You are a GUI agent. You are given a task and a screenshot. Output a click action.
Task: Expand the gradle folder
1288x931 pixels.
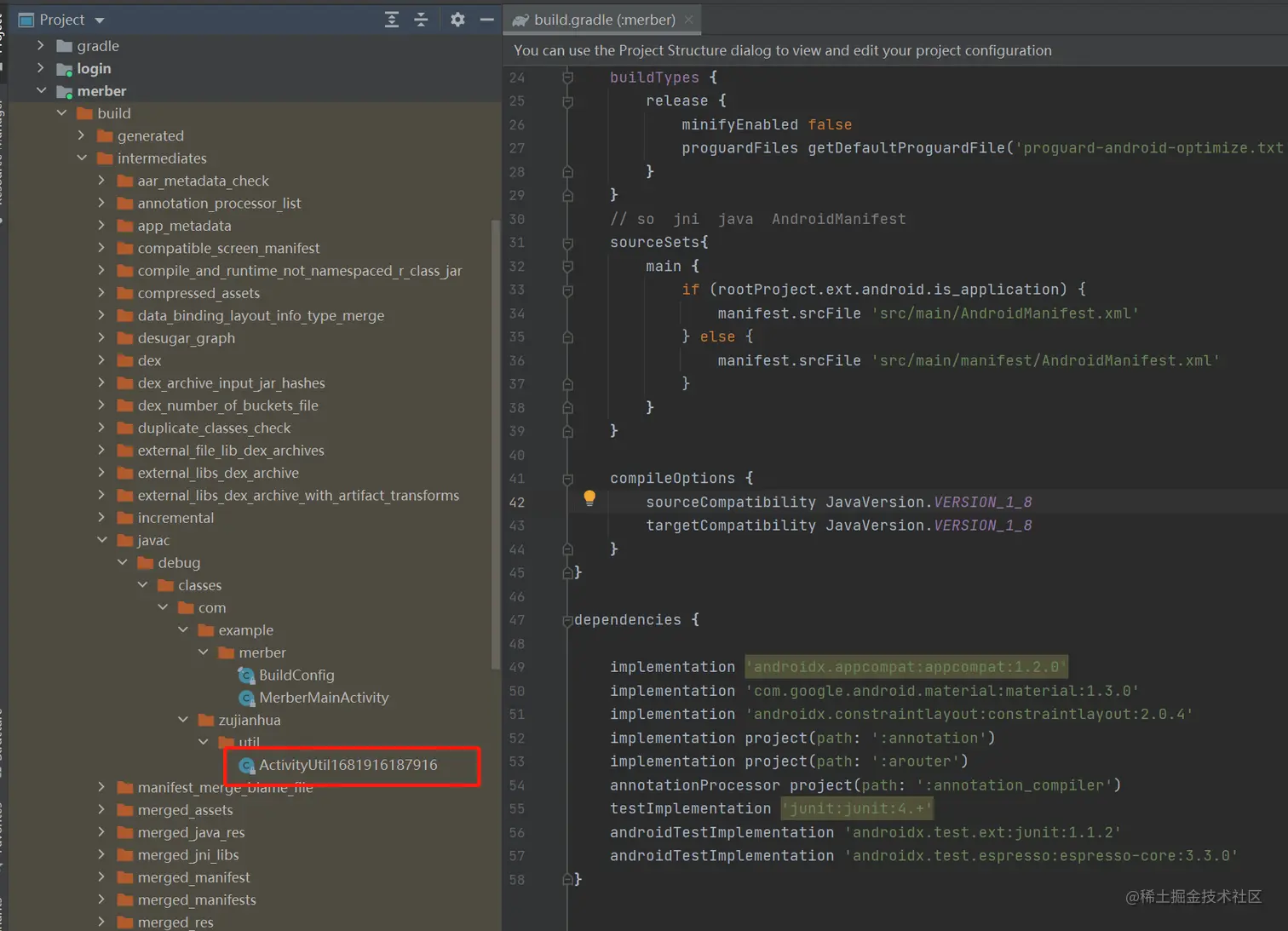pyautogui.click(x=41, y=45)
